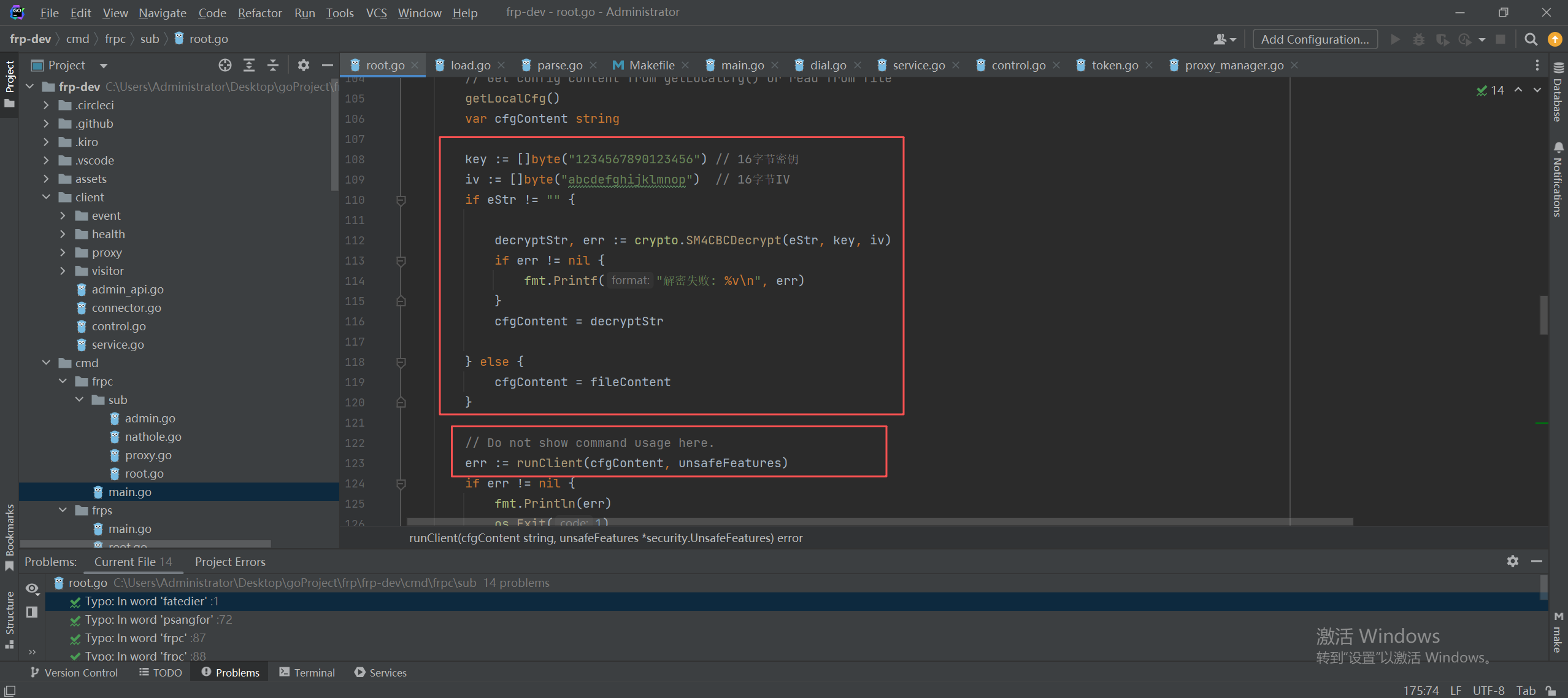
Task: Go to next highlighted error arrow
Action: pos(1537,90)
